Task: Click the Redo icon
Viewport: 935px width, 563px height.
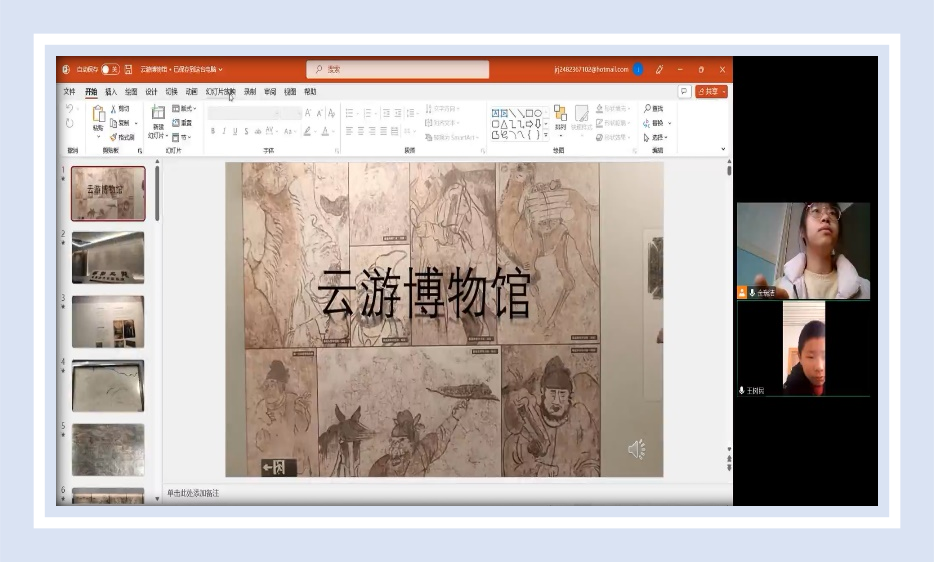Action: click(x=69, y=123)
